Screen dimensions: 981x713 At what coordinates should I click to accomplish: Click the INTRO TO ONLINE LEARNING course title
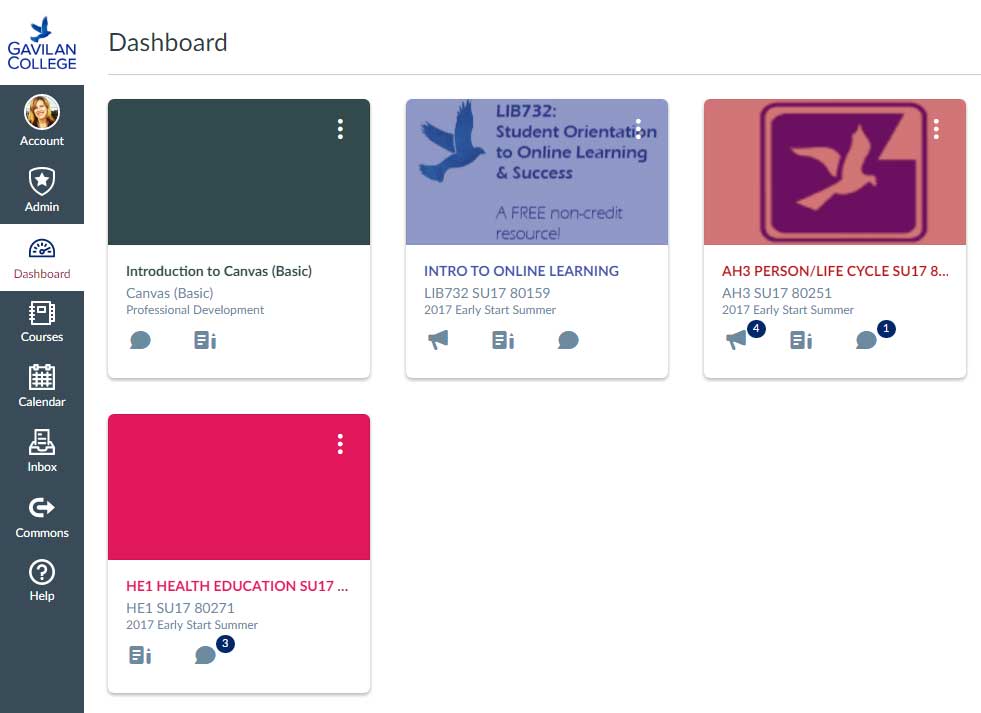point(521,271)
